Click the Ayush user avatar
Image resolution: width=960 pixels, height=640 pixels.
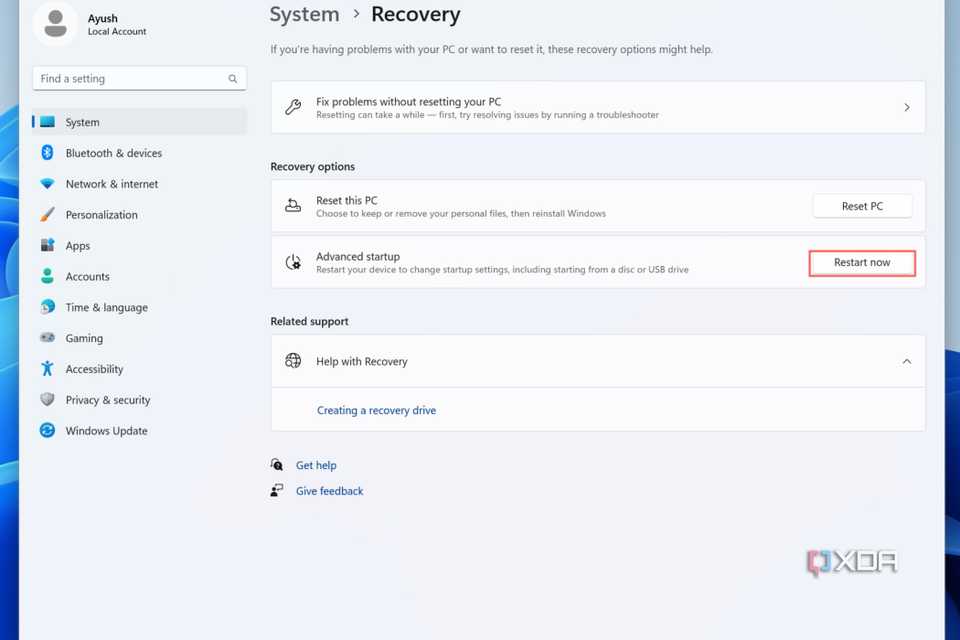[56, 23]
